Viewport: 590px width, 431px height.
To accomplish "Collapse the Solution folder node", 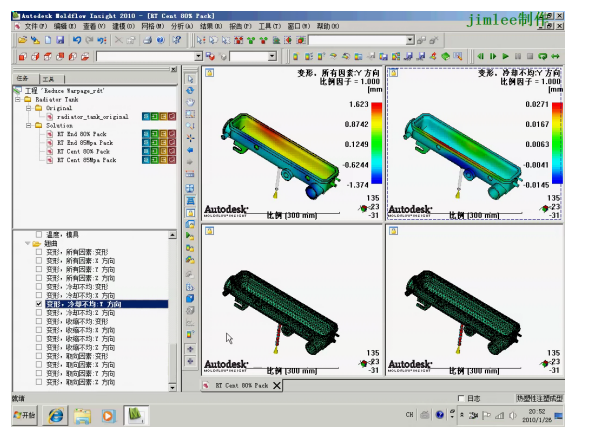I will 29,125.
